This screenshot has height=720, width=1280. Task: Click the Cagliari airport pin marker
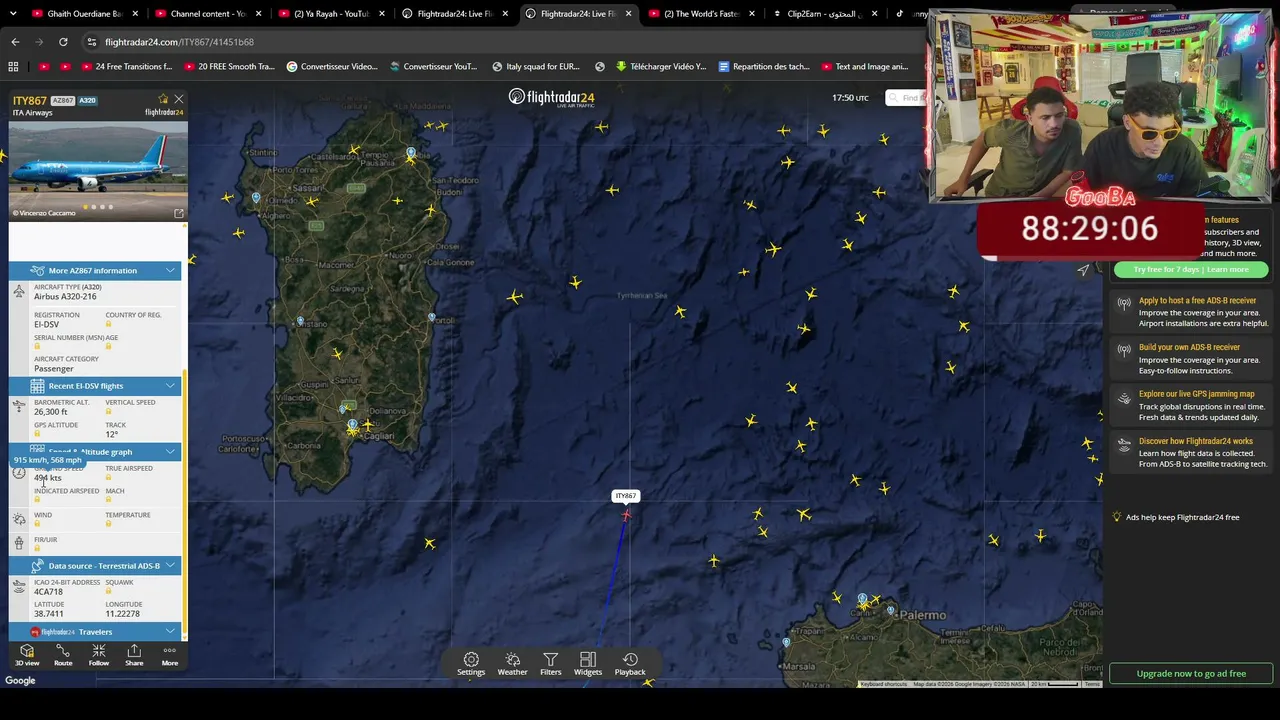[352, 426]
